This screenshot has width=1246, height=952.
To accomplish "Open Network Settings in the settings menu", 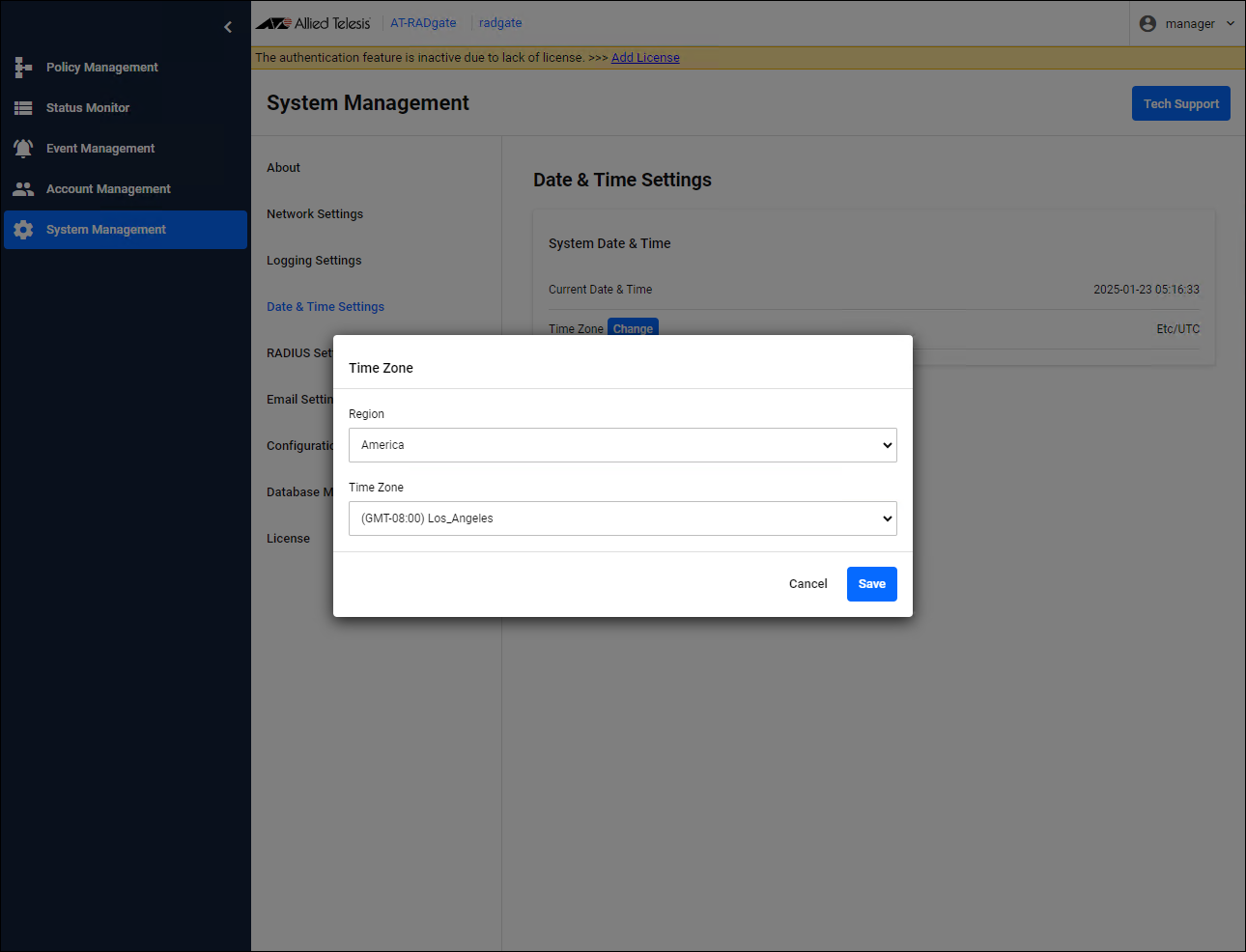I will tap(315, 214).
